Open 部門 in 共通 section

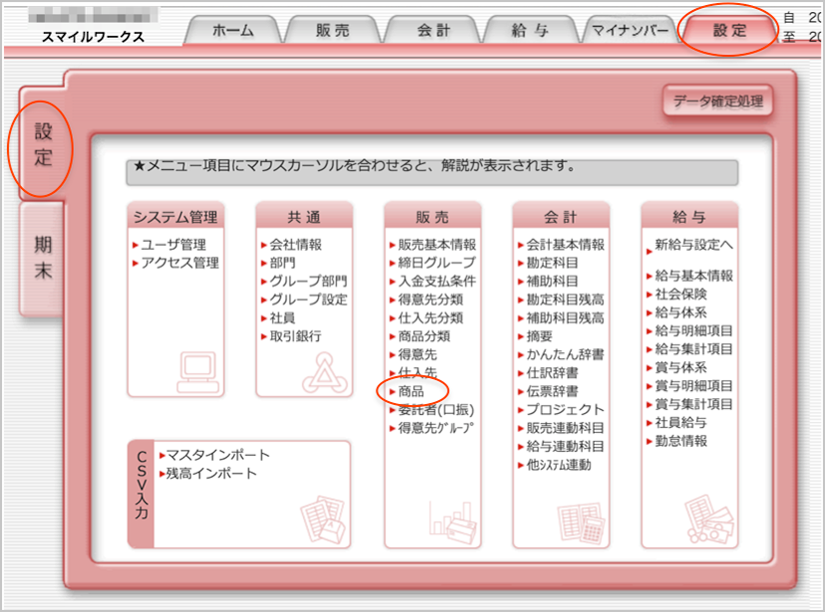point(283,263)
